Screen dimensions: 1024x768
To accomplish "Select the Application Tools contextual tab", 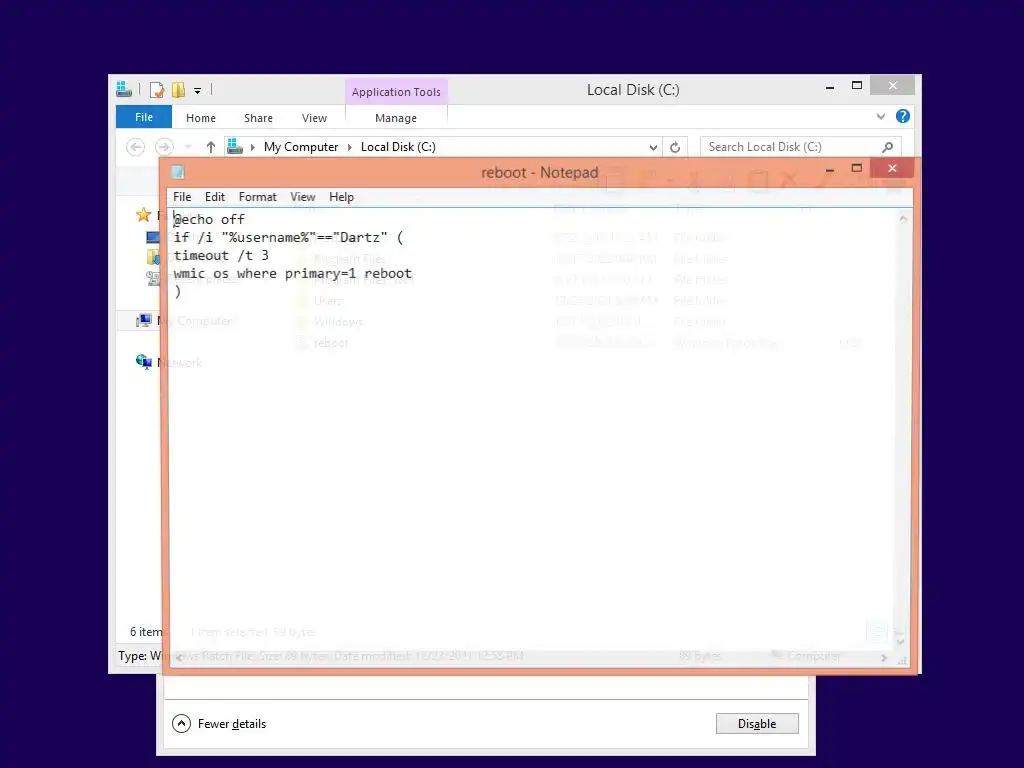I will coord(396,91).
